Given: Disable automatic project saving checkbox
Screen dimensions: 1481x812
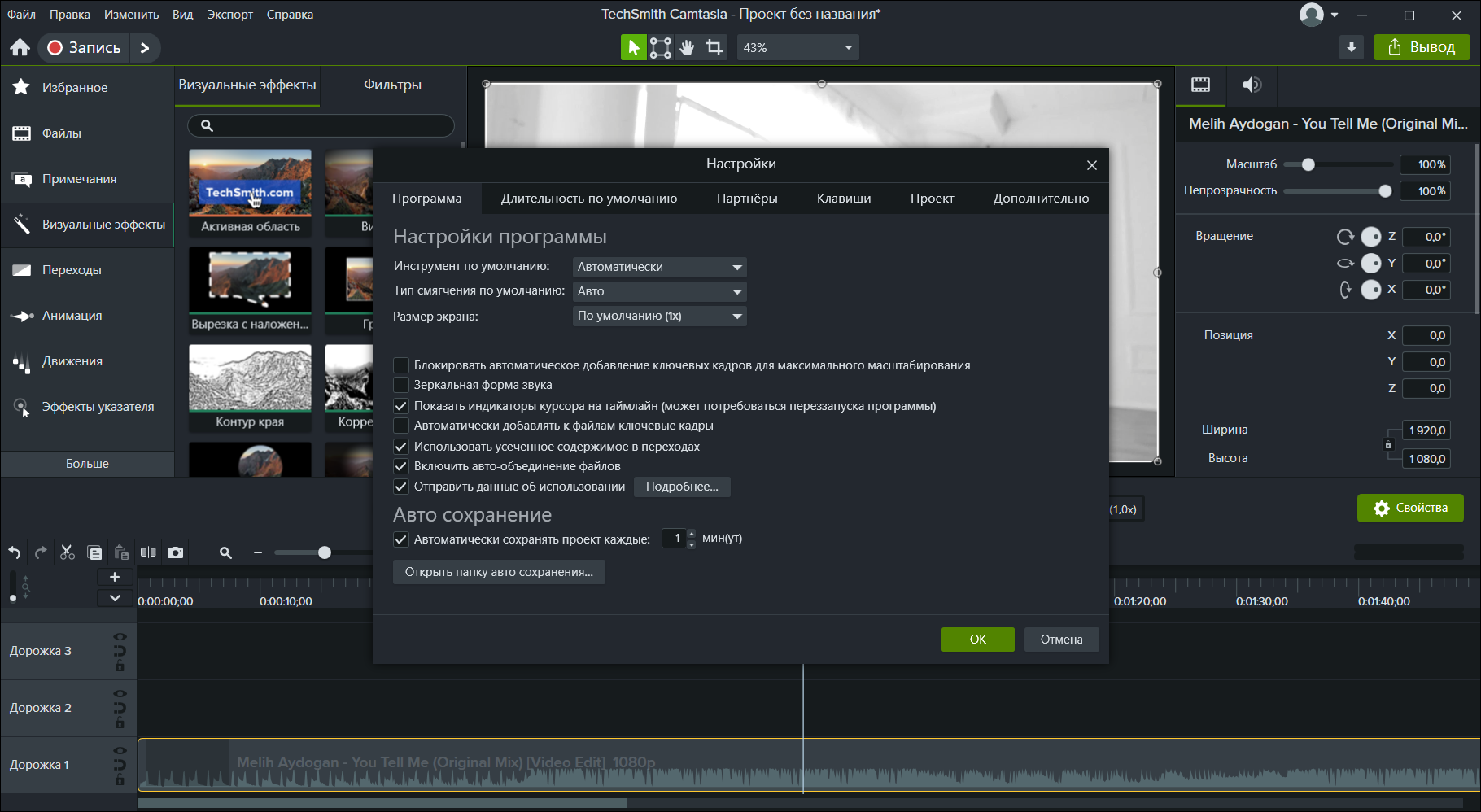Looking at the screenshot, I should tap(401, 539).
